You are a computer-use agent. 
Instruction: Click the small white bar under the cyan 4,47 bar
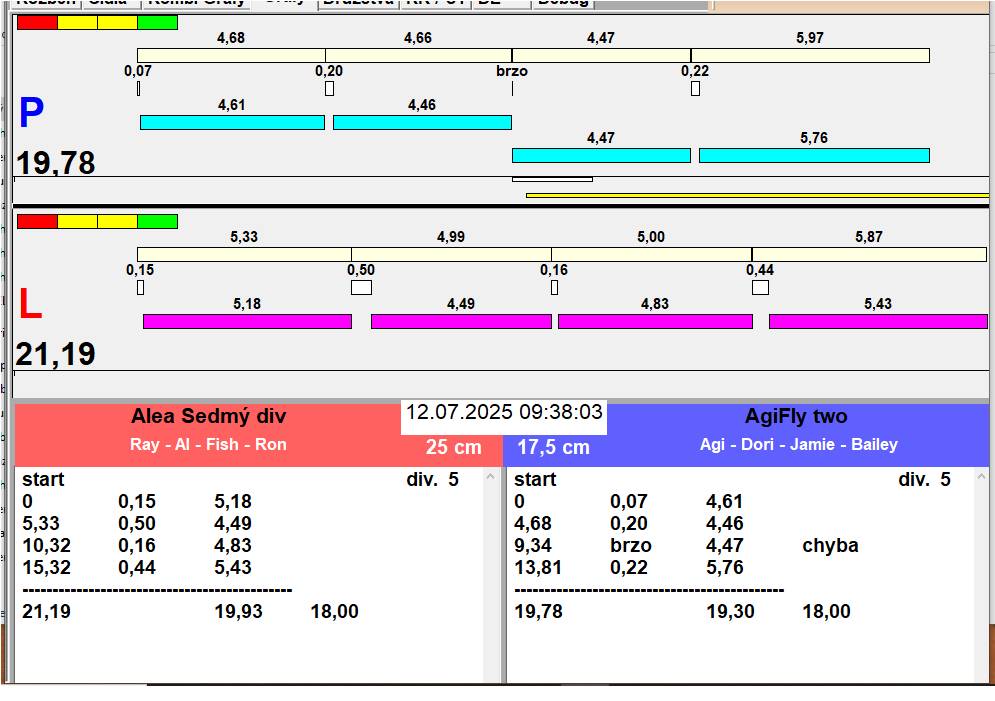pos(552,180)
